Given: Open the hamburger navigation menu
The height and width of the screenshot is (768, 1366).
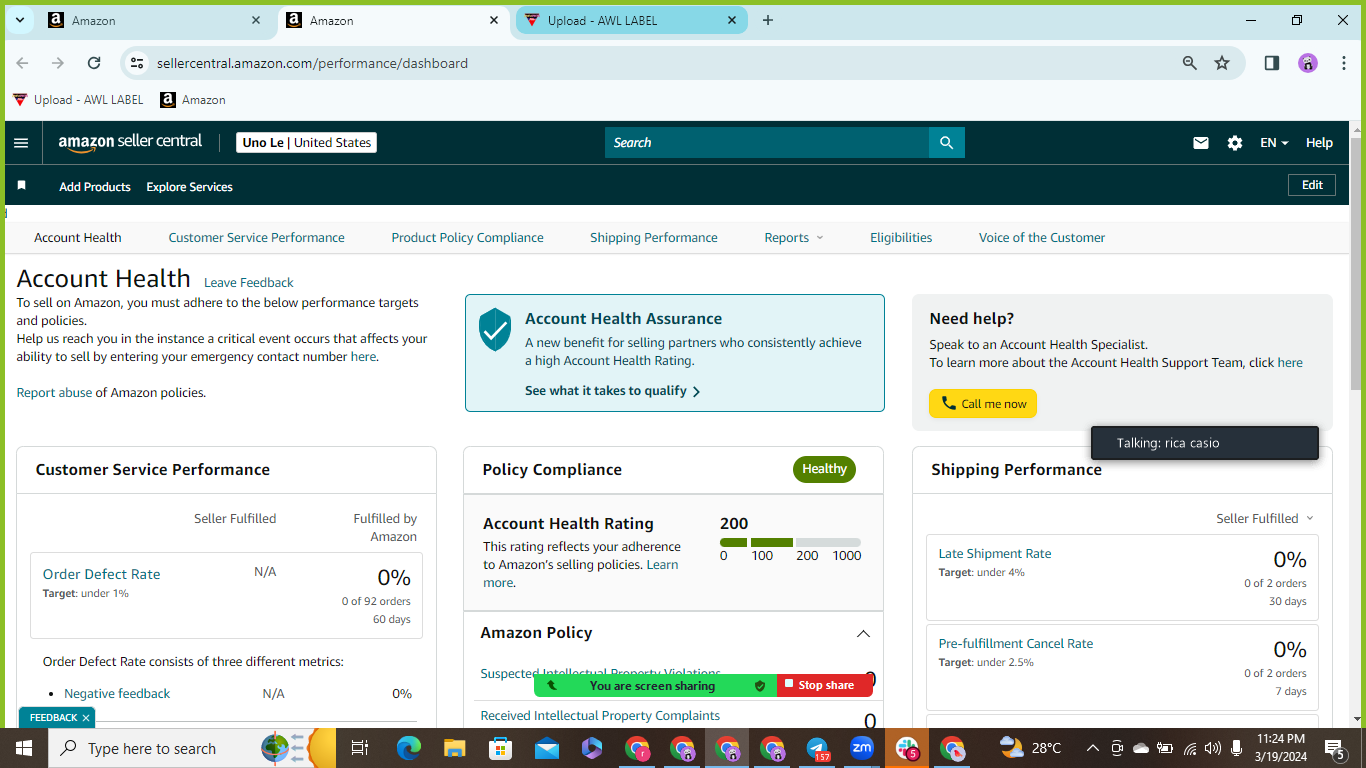Looking at the screenshot, I should tap(21, 143).
